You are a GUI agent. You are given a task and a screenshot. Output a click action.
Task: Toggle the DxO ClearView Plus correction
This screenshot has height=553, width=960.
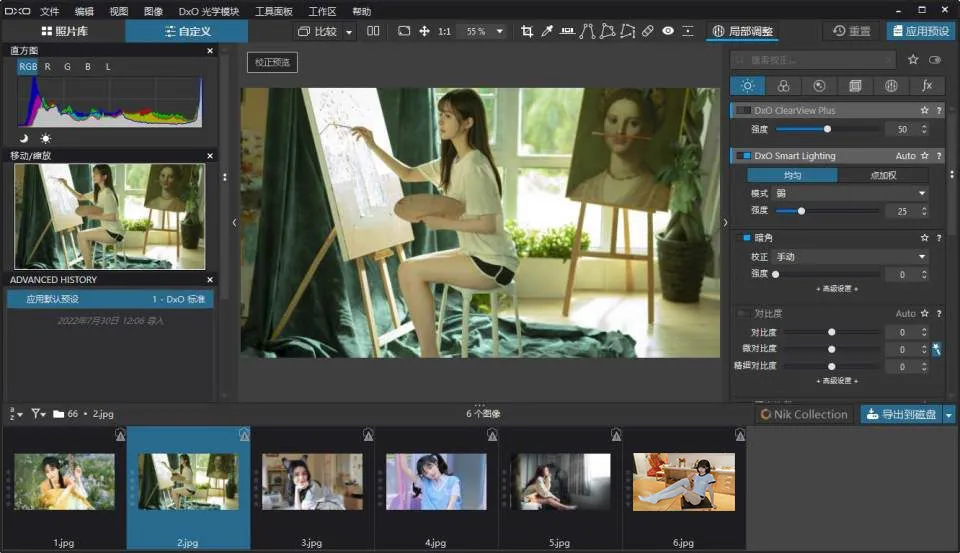tap(743, 110)
